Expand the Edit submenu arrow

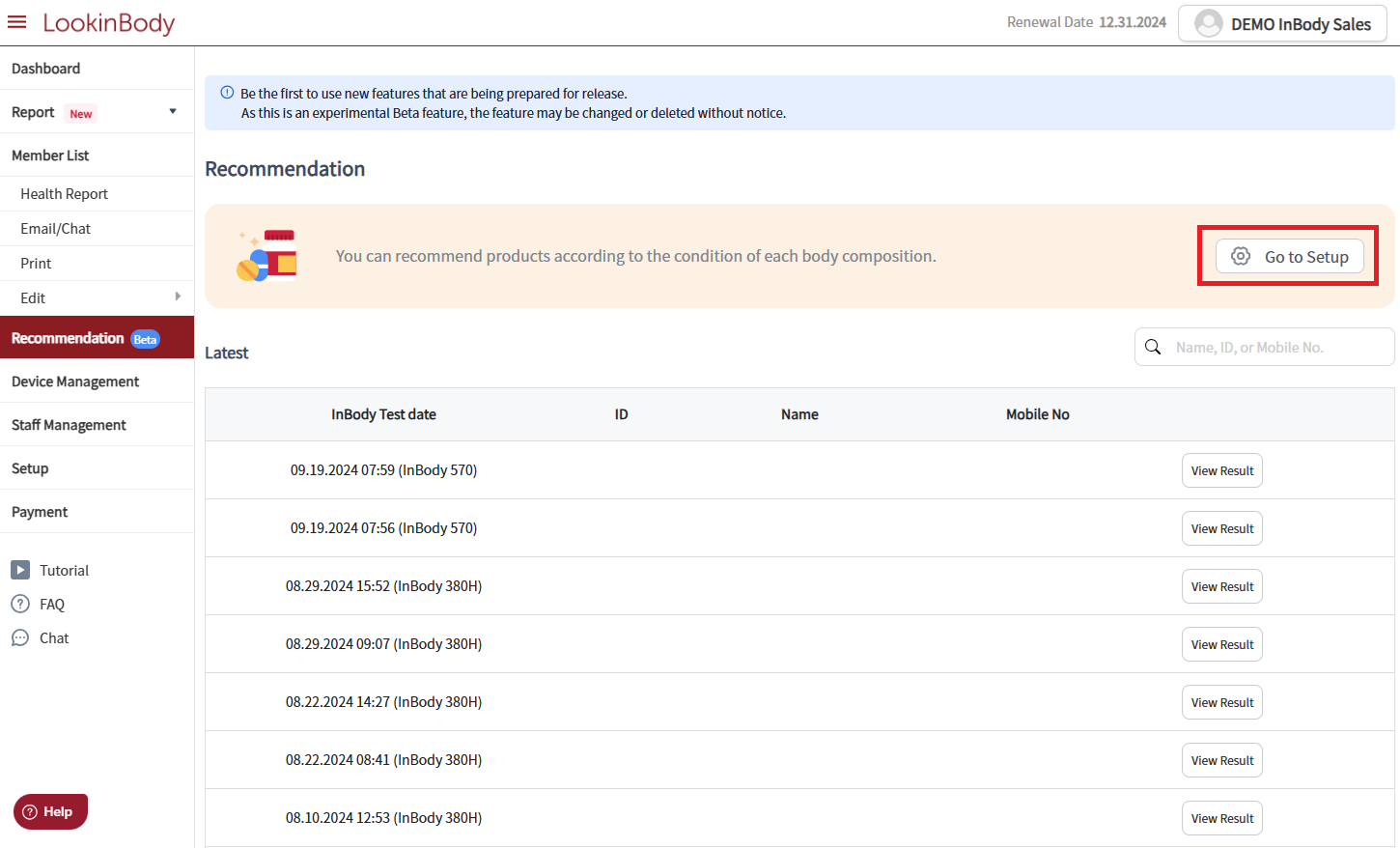178,297
